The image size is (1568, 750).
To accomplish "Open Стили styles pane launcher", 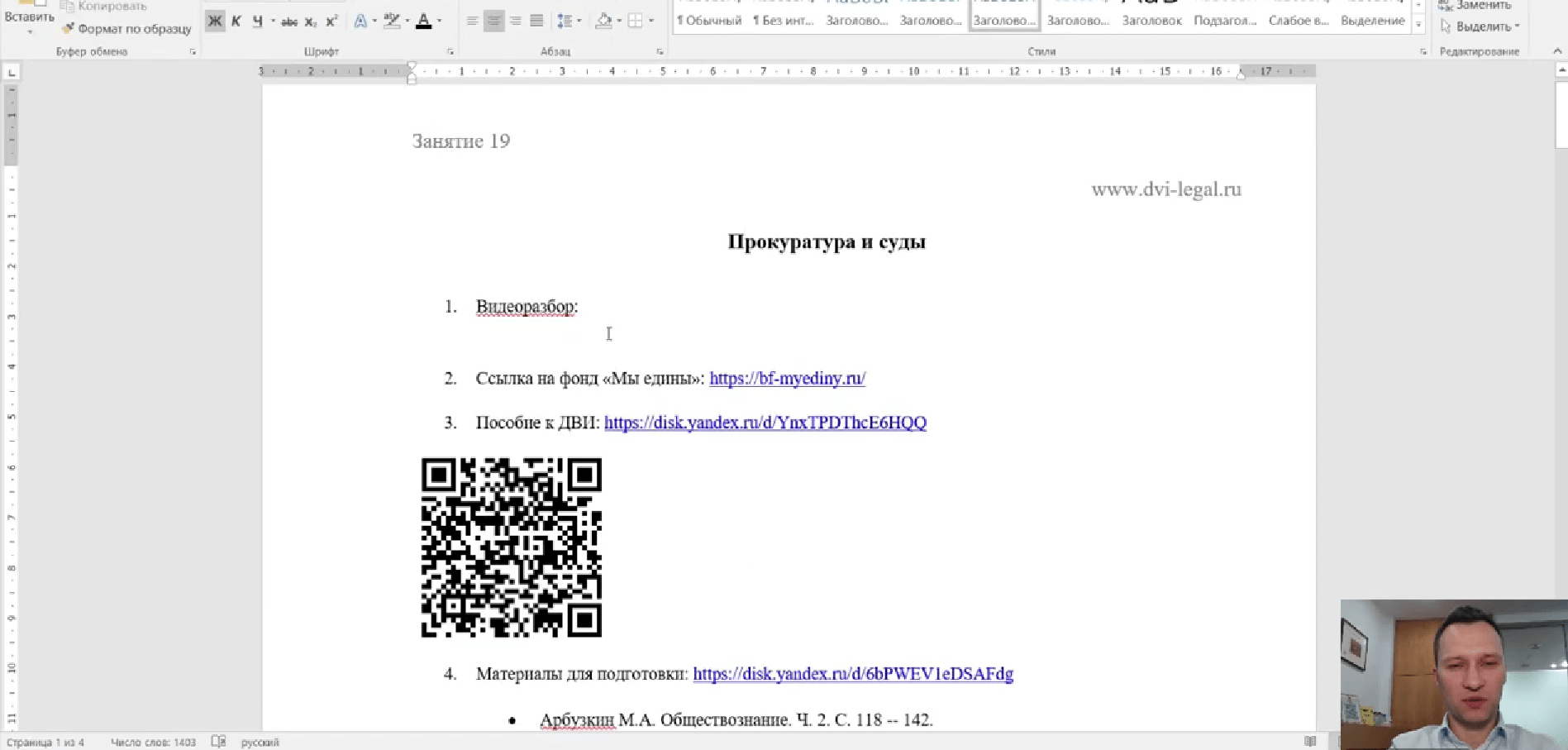I will [1423, 52].
